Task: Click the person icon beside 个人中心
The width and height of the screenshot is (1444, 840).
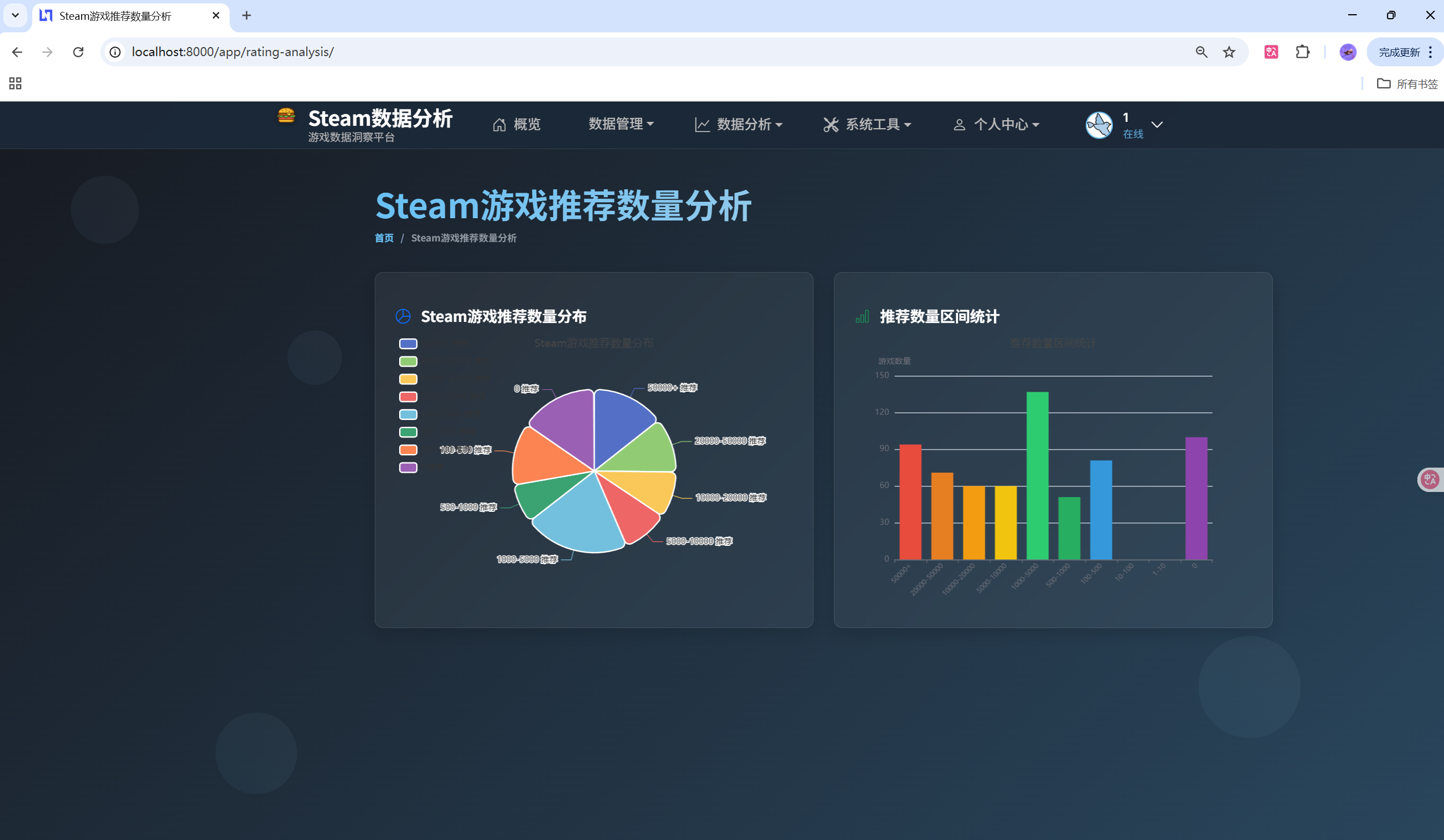Action: point(959,124)
